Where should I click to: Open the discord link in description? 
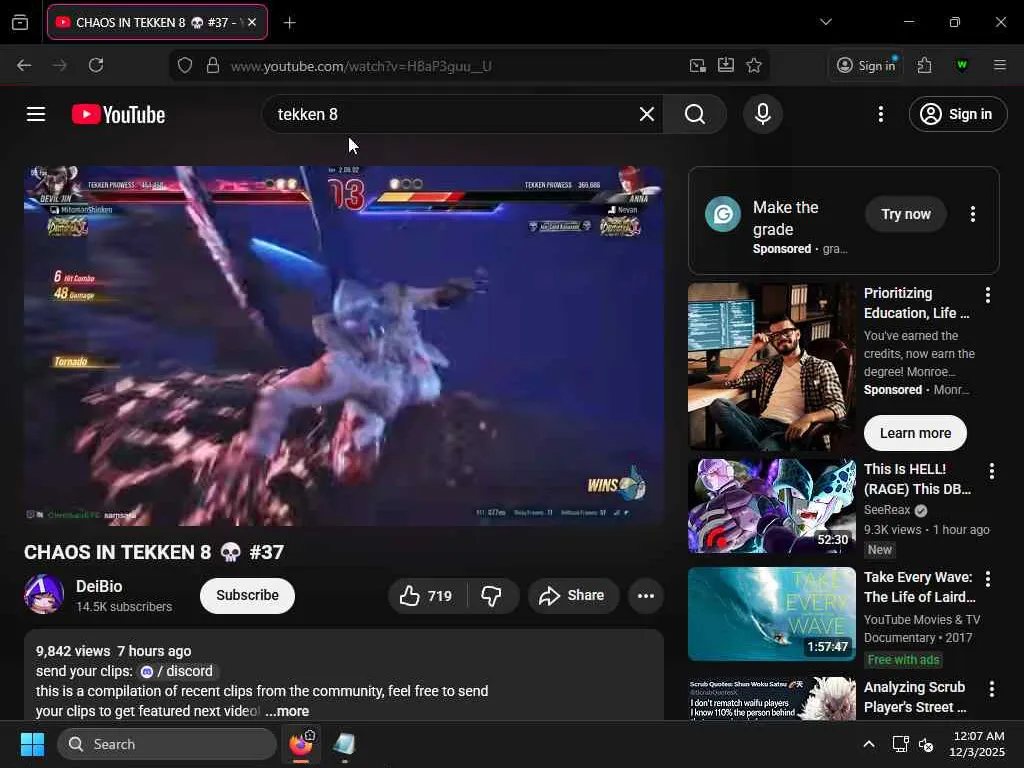coord(177,671)
